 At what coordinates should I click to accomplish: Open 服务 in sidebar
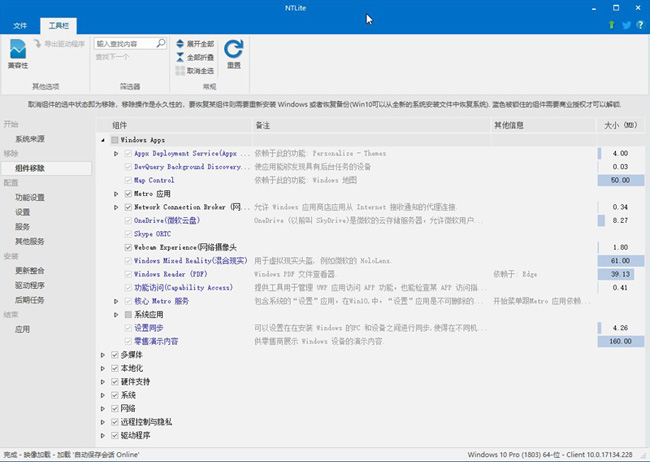pyautogui.click(x=22, y=226)
